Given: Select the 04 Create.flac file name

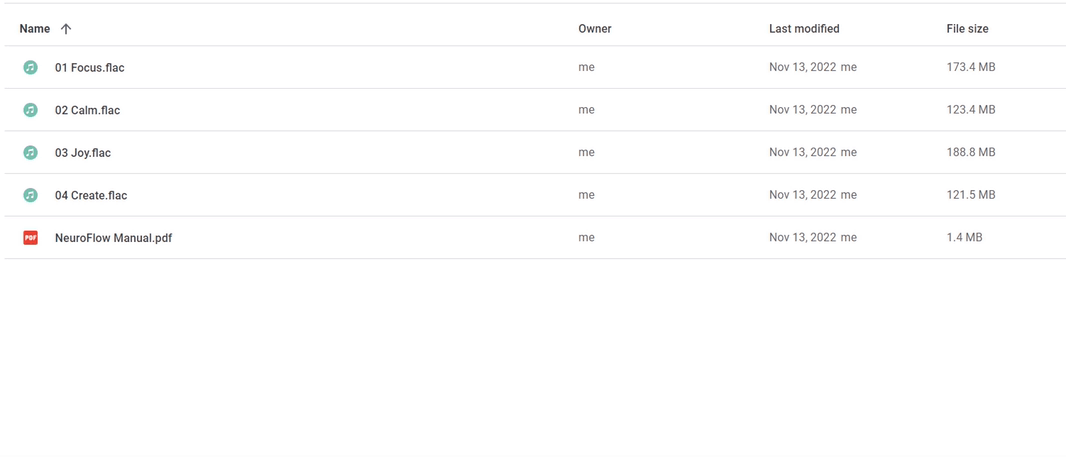Looking at the screenshot, I should click(91, 195).
